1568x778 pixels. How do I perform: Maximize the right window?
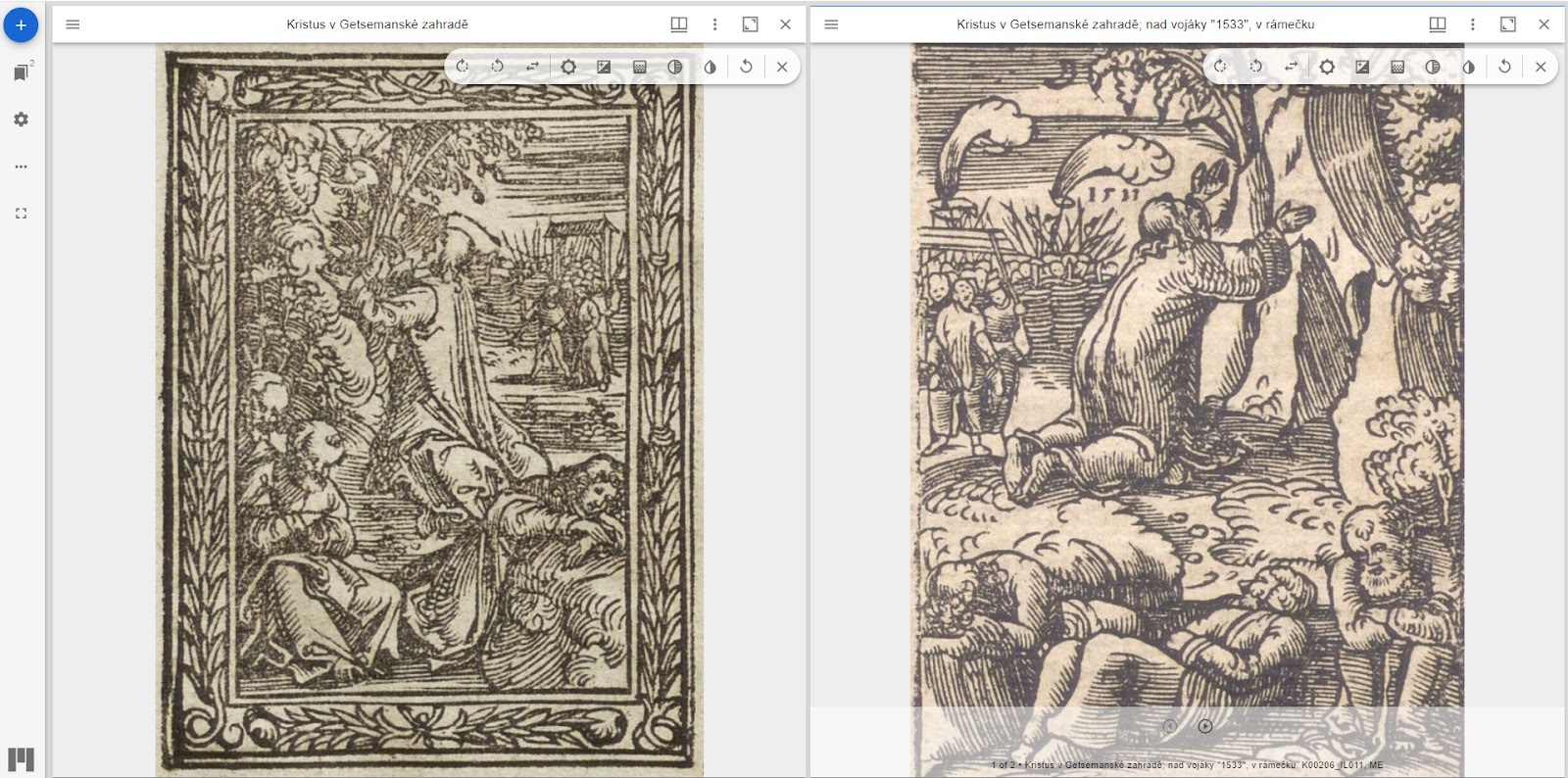coord(1508,24)
